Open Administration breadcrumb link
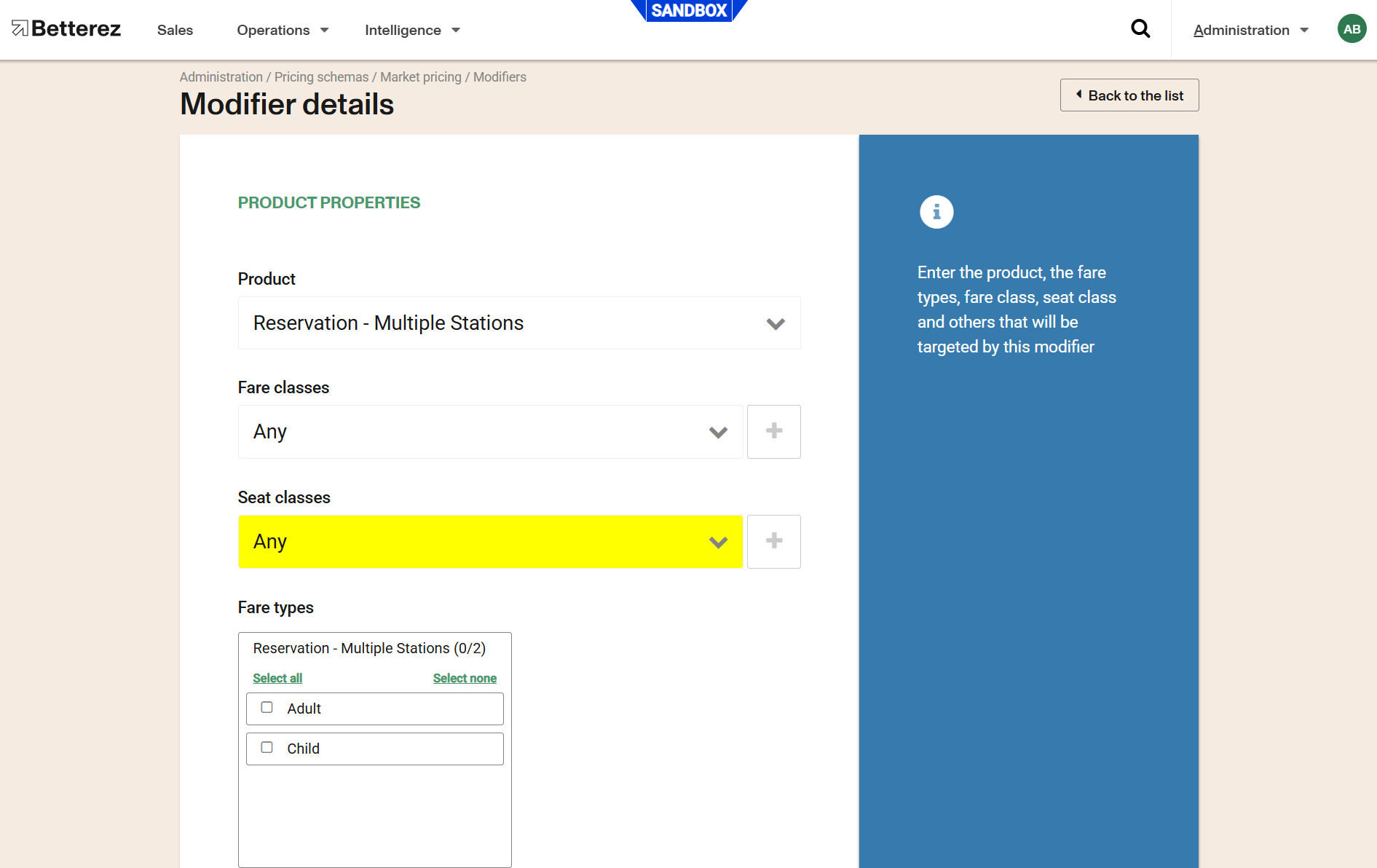This screenshot has width=1377, height=868. [x=221, y=77]
